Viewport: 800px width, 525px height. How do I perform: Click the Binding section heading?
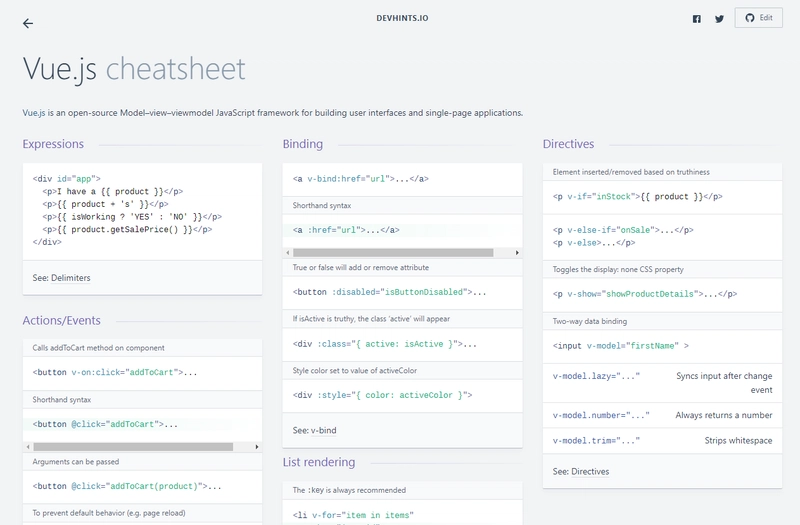point(303,144)
